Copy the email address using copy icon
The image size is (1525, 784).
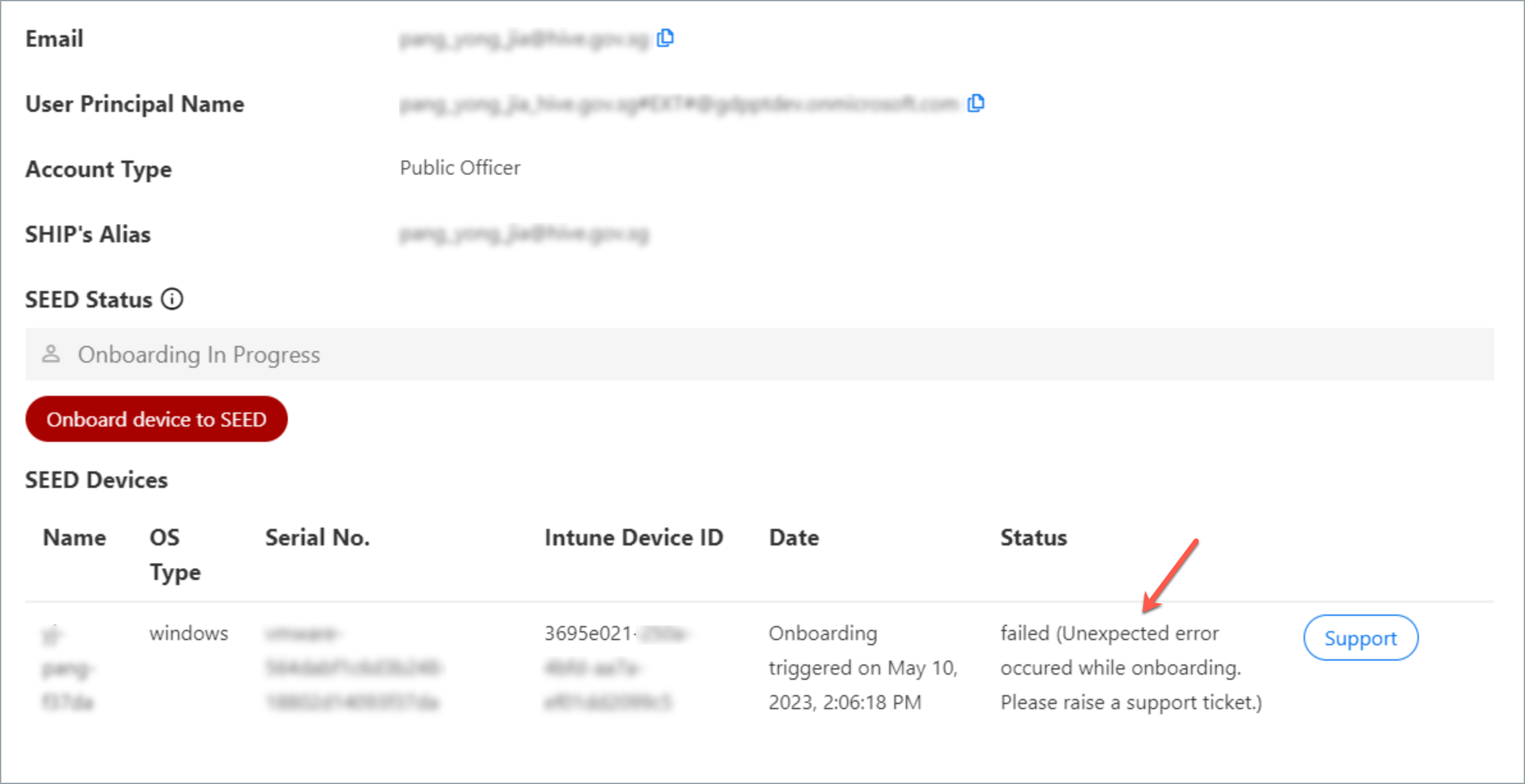tap(665, 38)
